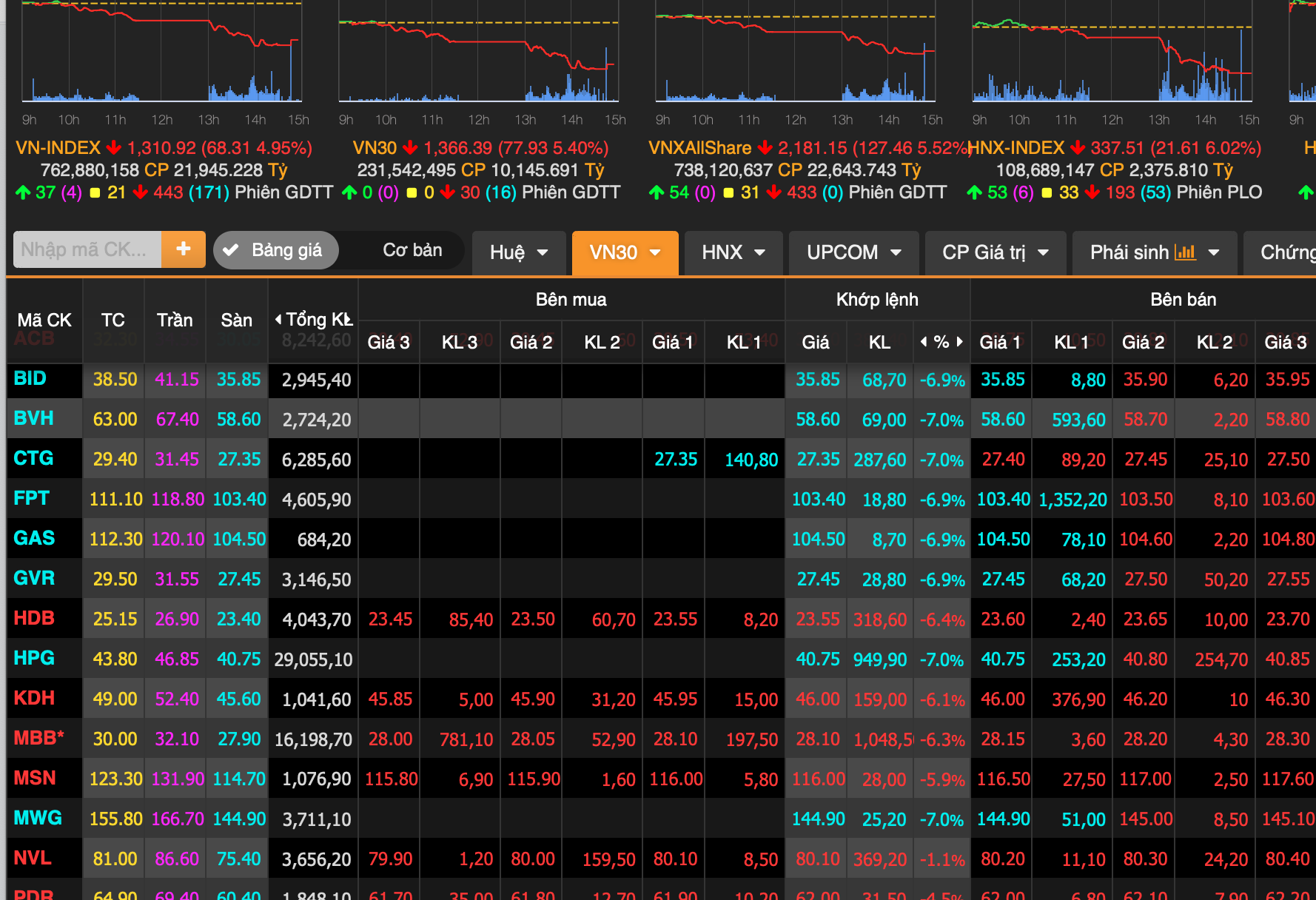The width and height of the screenshot is (1316, 900).
Task: Click HDB buy volume 85,40 in KL 3
Action: point(471,619)
